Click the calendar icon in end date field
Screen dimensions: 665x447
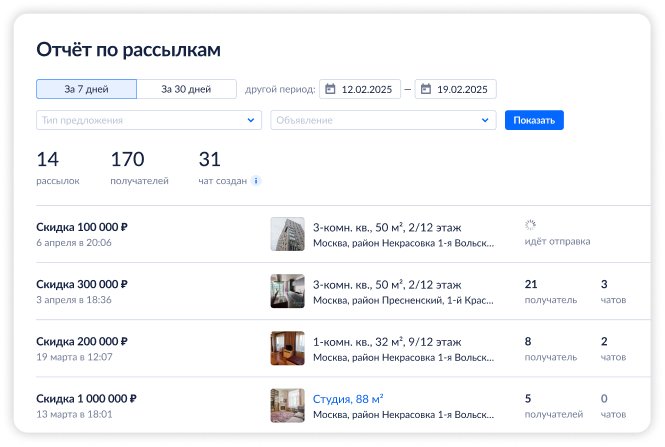[426, 89]
